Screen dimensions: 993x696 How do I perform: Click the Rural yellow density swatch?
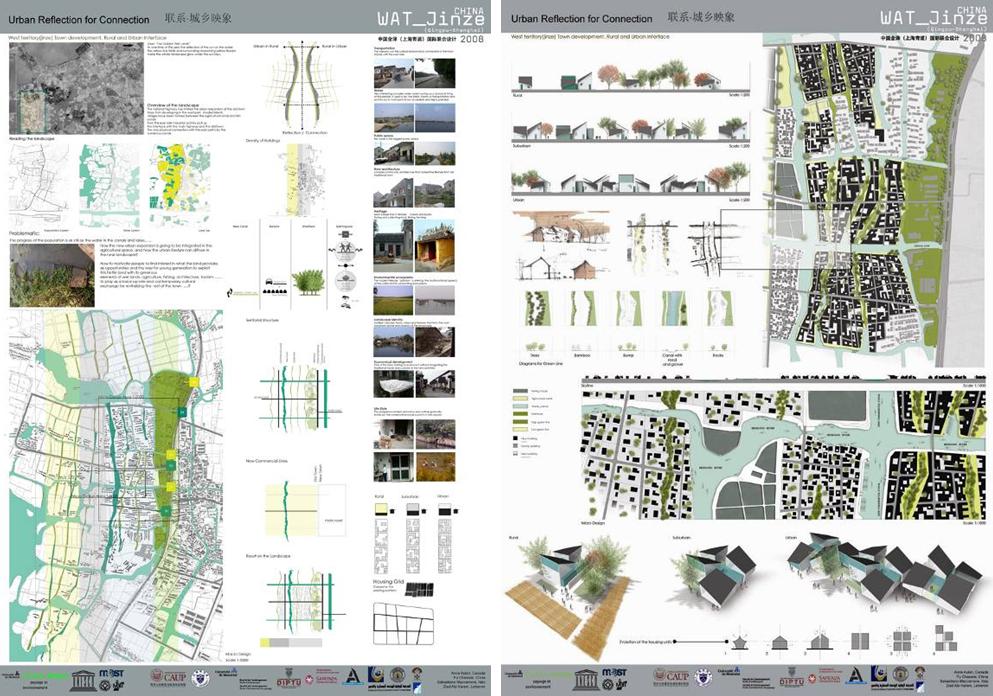coord(381,509)
